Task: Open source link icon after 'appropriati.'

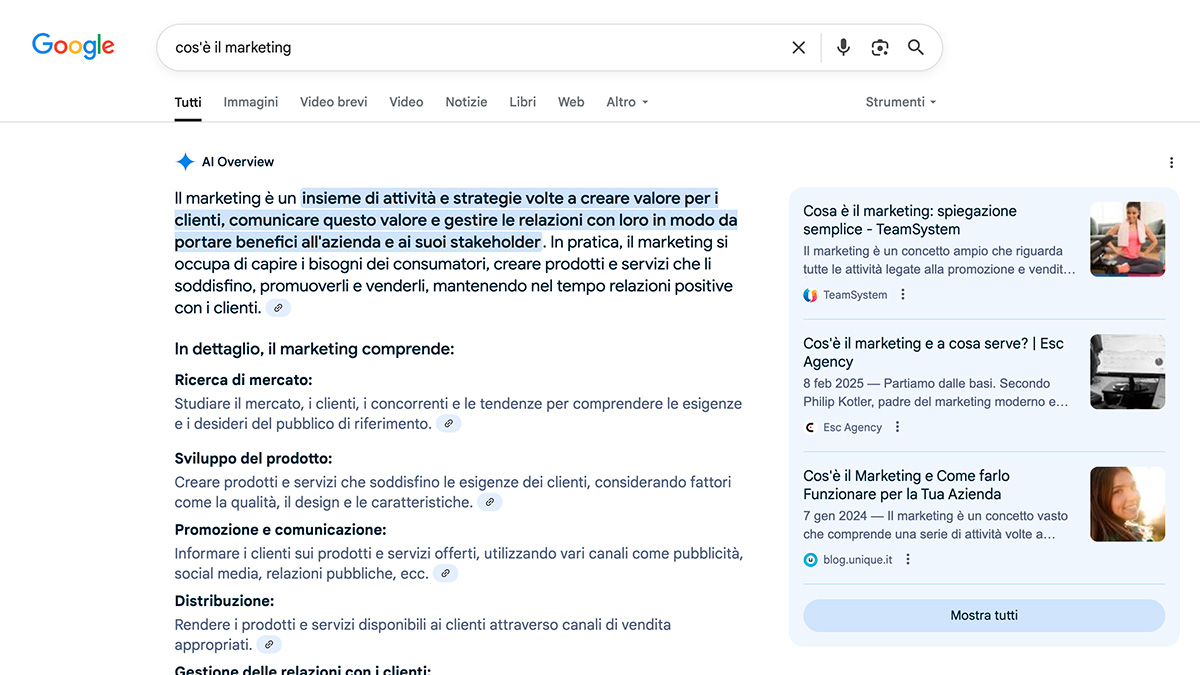Action: pos(269,645)
